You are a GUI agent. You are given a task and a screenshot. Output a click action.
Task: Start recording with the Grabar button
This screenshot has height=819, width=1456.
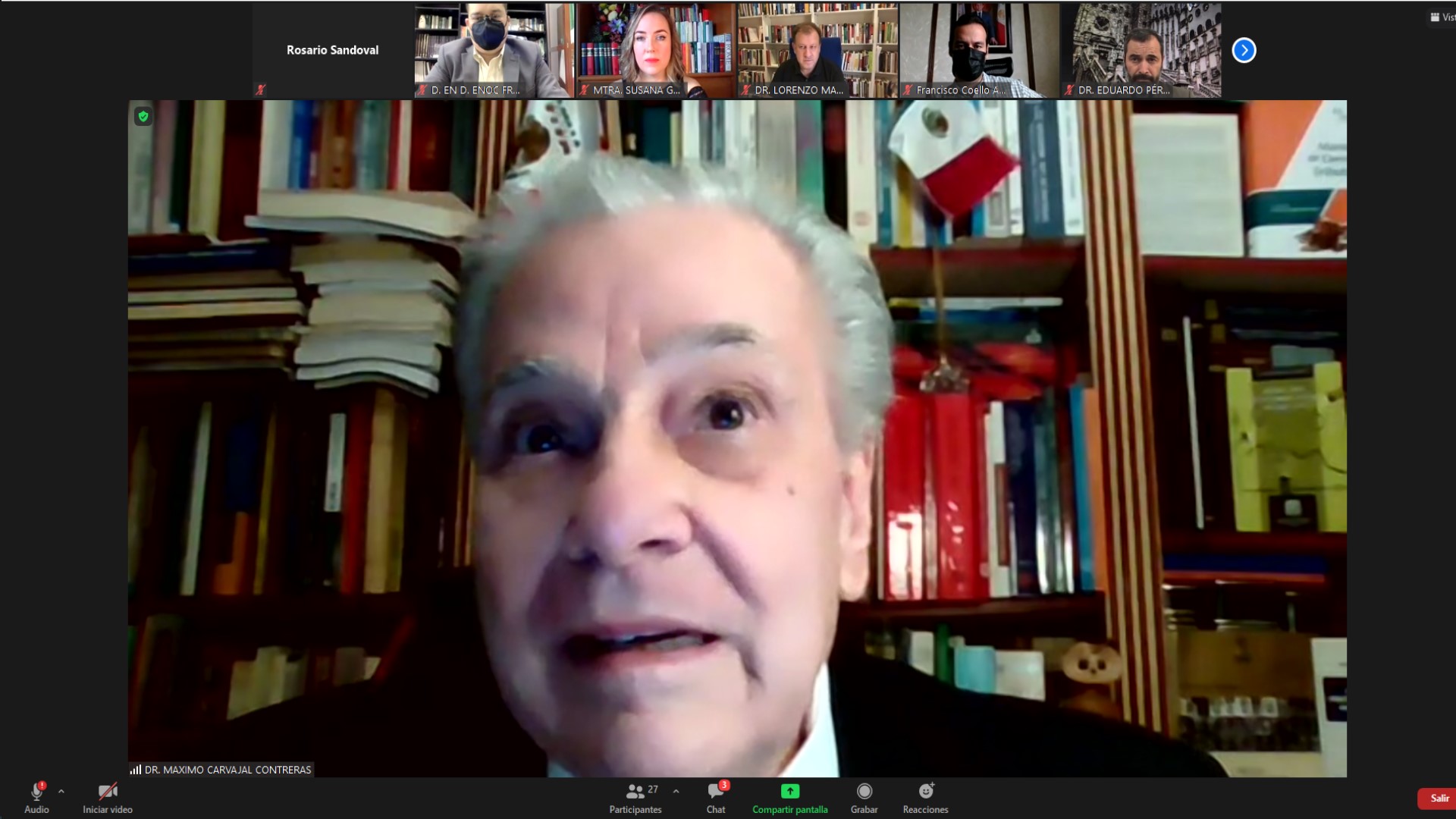pos(864,798)
